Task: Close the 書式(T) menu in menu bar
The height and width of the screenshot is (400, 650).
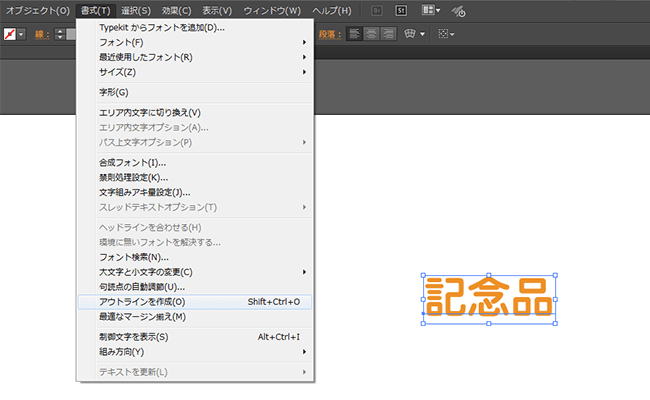Action: pos(95,11)
